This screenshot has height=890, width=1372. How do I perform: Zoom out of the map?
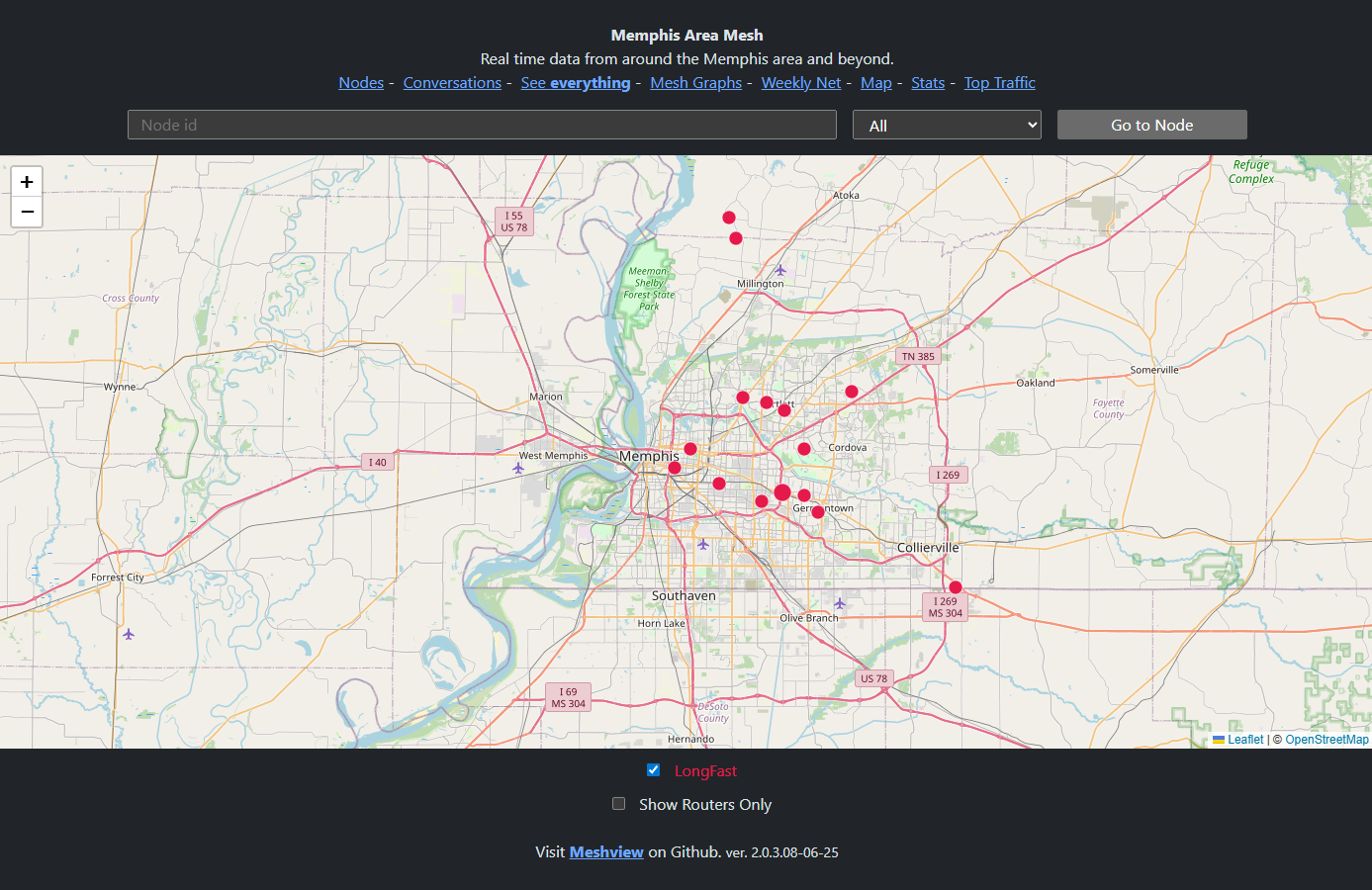click(x=27, y=212)
